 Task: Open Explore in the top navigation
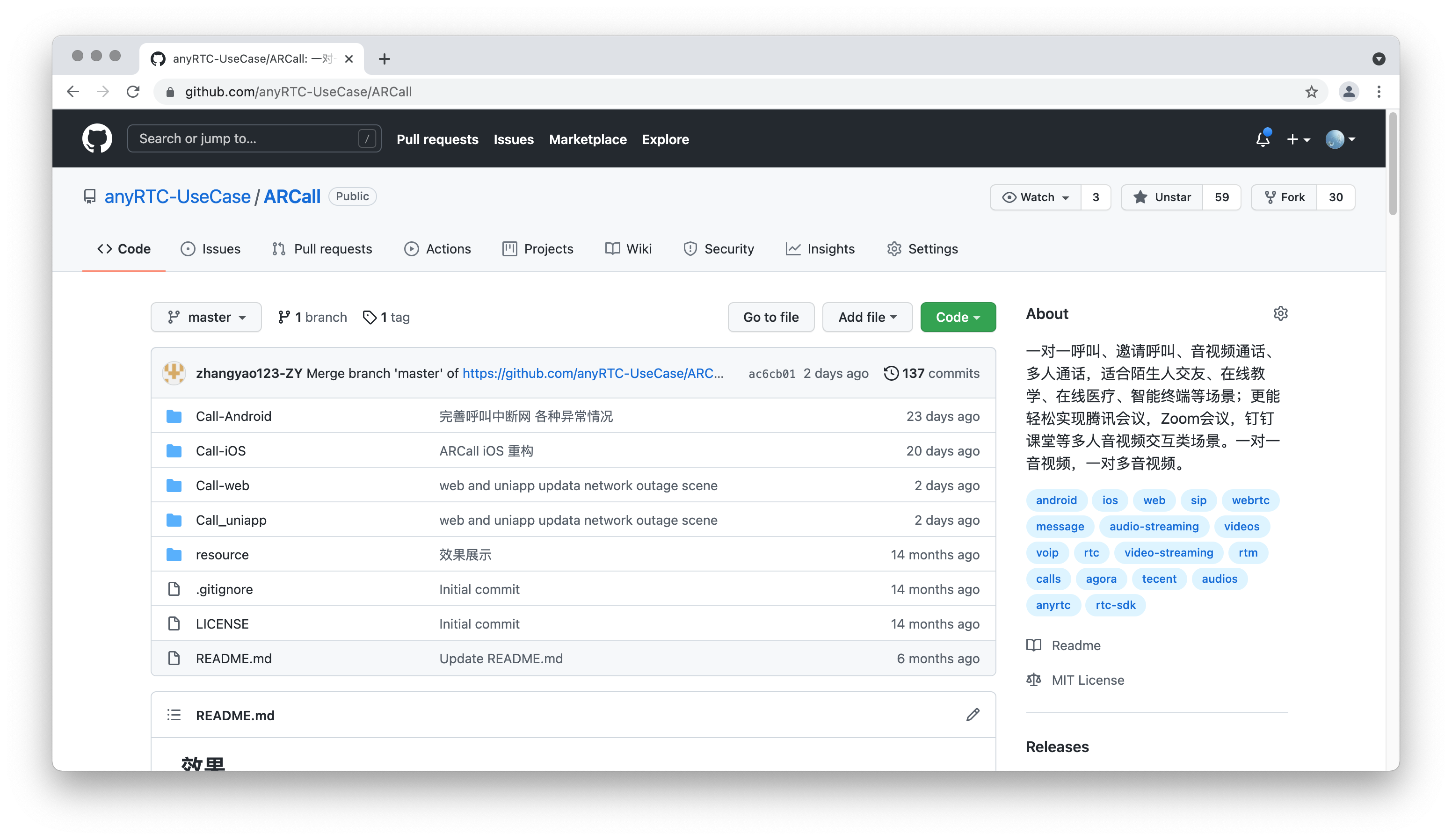(666, 139)
